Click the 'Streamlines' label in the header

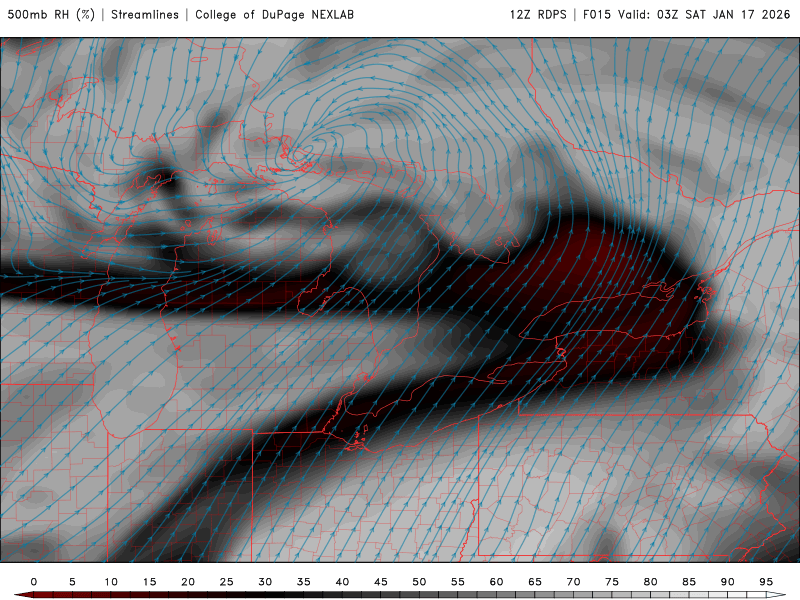[145, 15]
